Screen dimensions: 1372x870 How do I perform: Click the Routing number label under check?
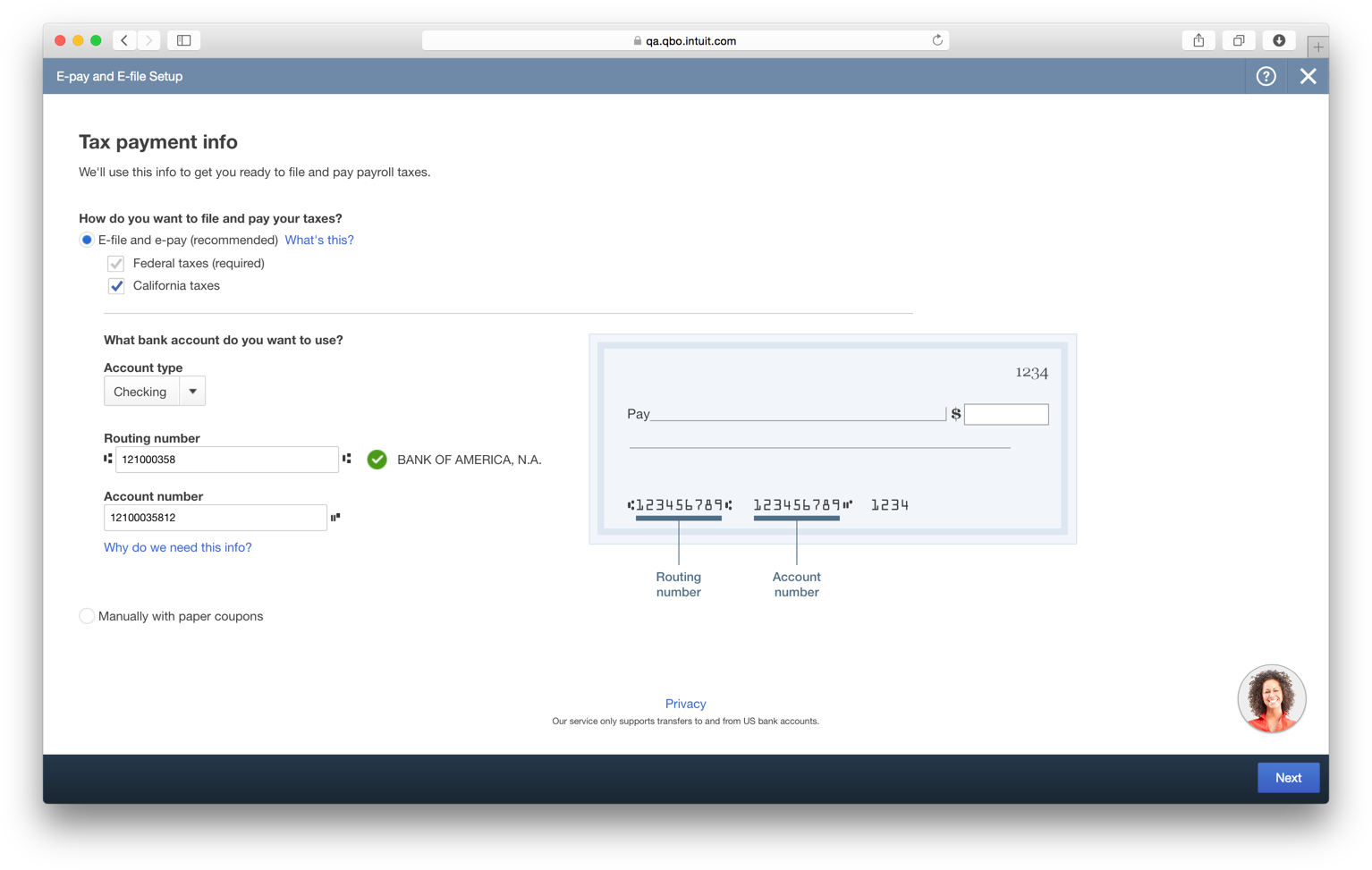(679, 584)
